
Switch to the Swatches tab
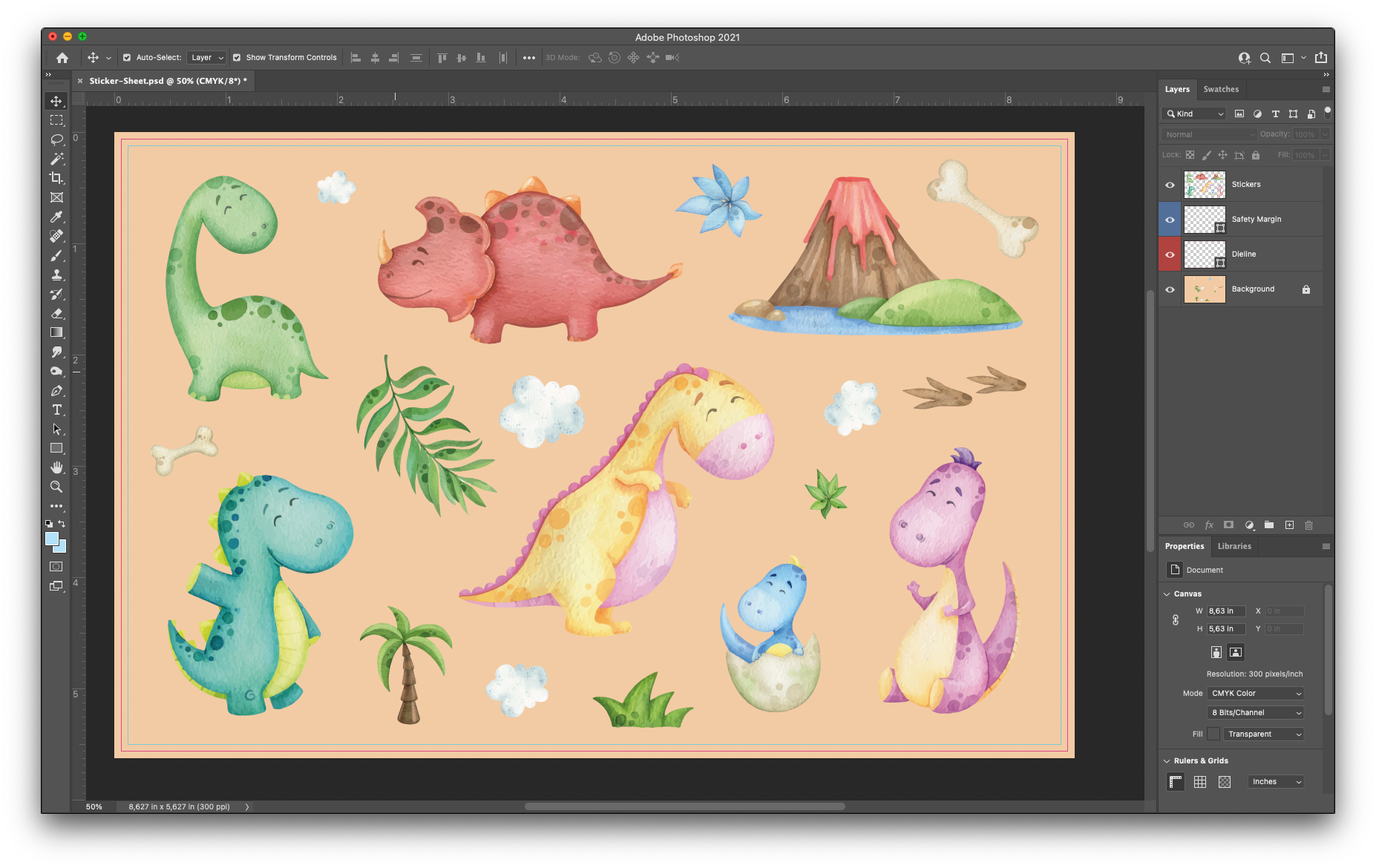click(x=1221, y=90)
